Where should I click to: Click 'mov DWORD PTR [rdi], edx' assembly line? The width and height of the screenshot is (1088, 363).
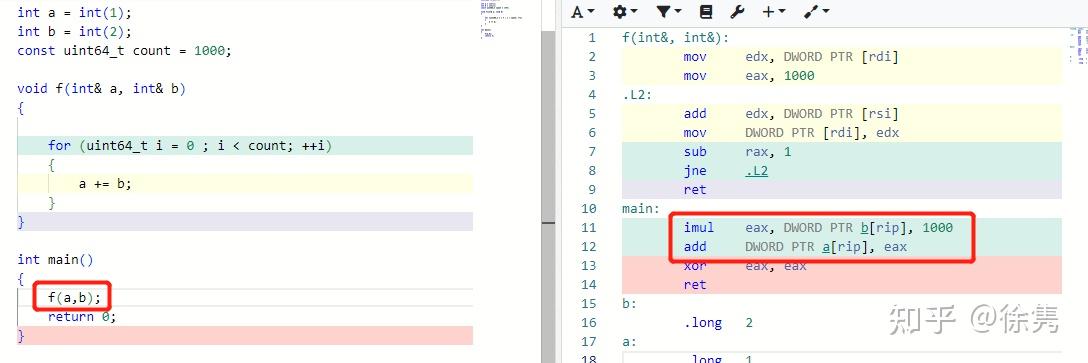(x=790, y=133)
